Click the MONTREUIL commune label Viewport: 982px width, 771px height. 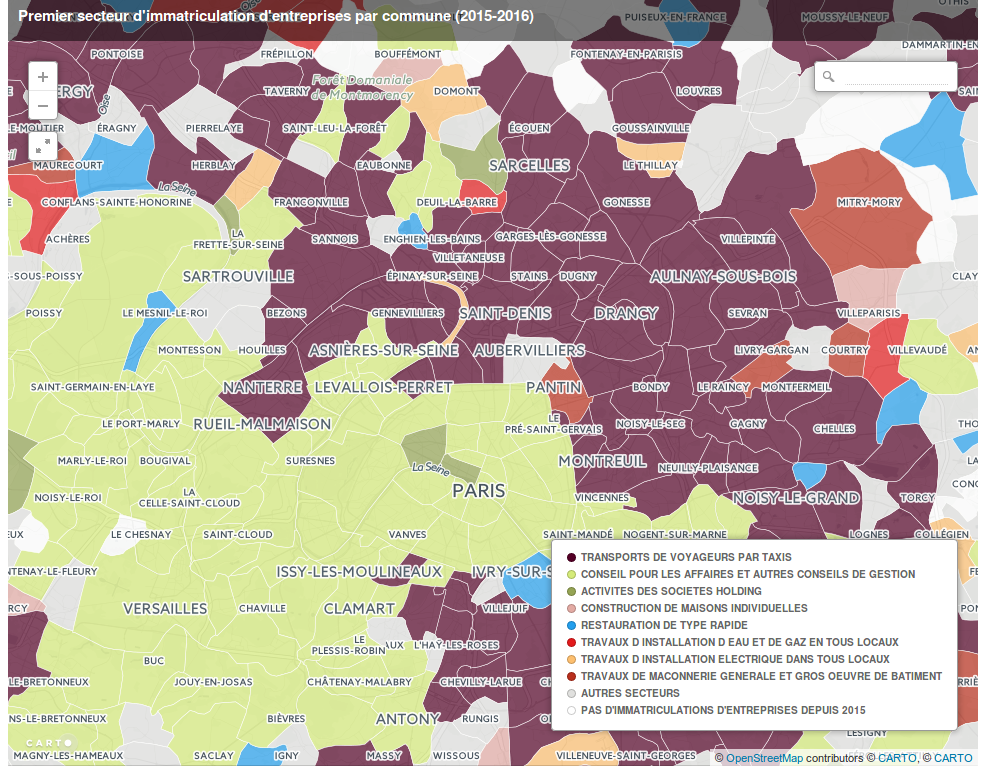[x=602, y=462]
